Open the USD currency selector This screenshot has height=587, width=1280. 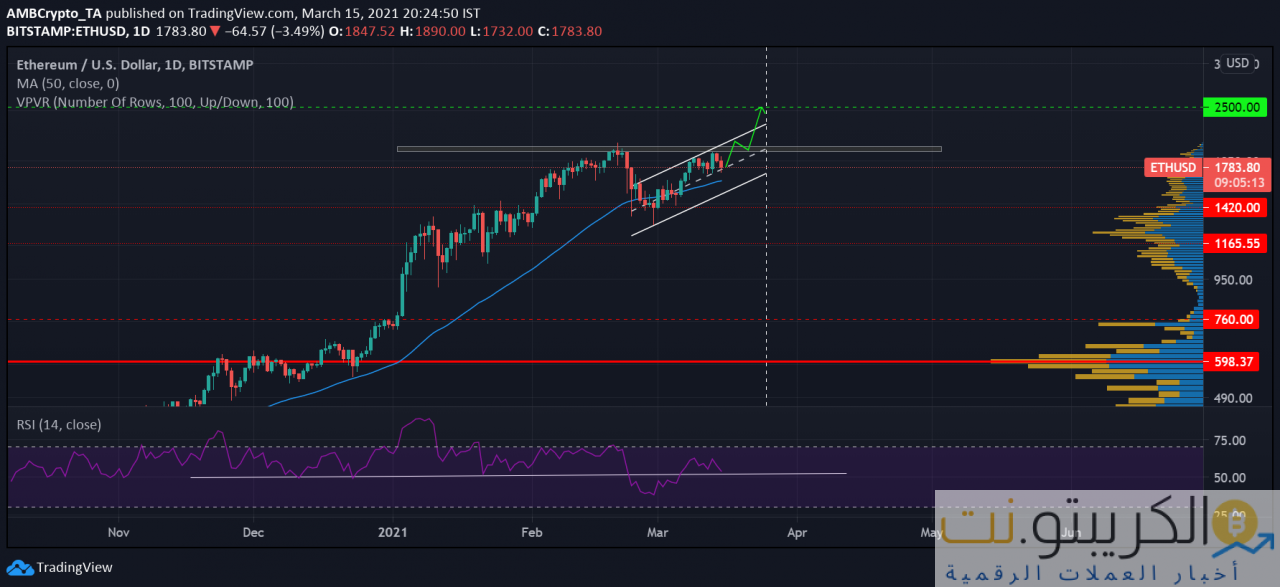pyautogui.click(x=1237, y=64)
